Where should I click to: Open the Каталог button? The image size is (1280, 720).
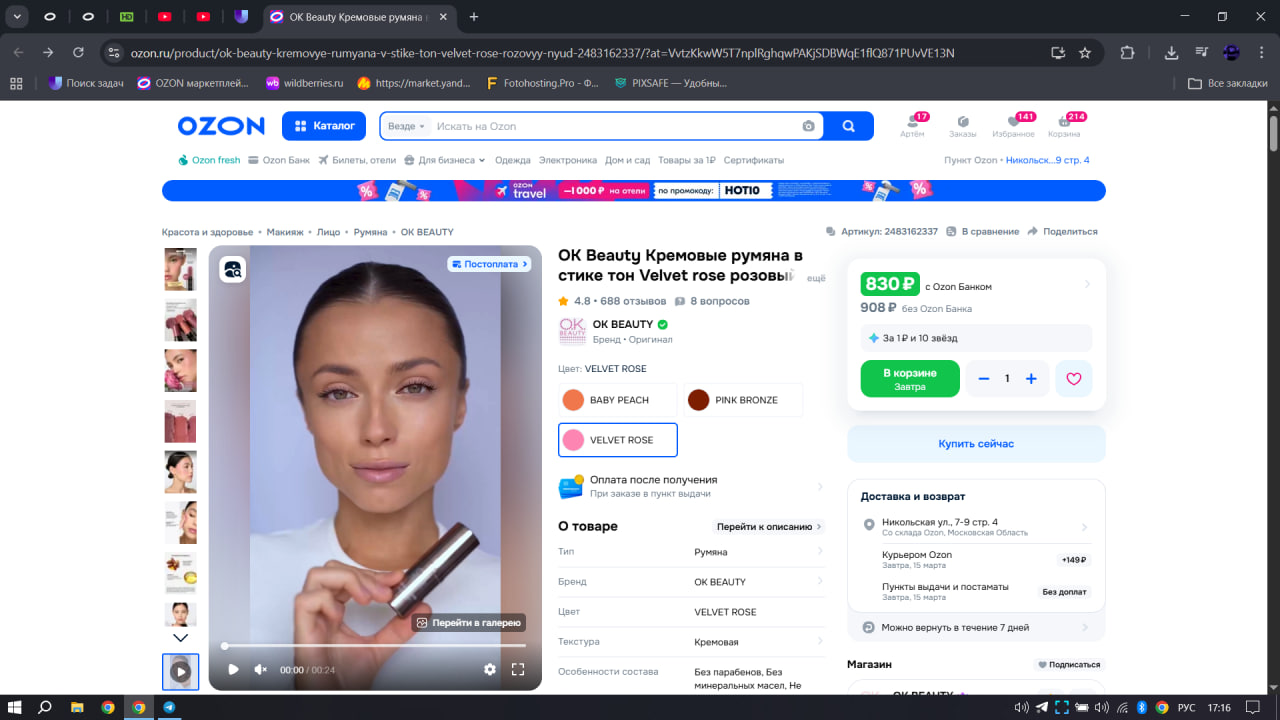point(324,126)
